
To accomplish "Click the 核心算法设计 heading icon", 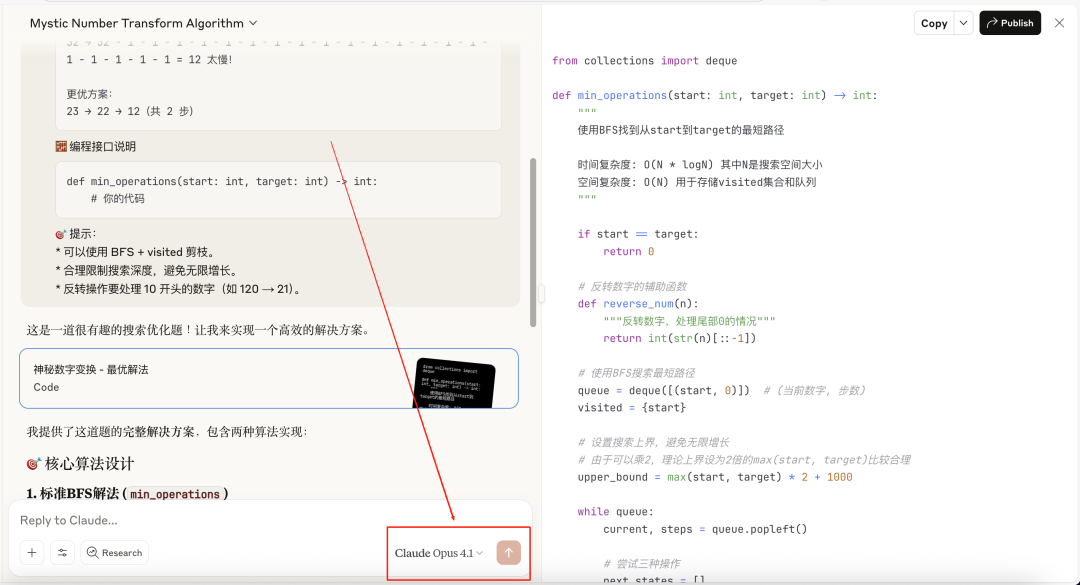I will [33, 464].
